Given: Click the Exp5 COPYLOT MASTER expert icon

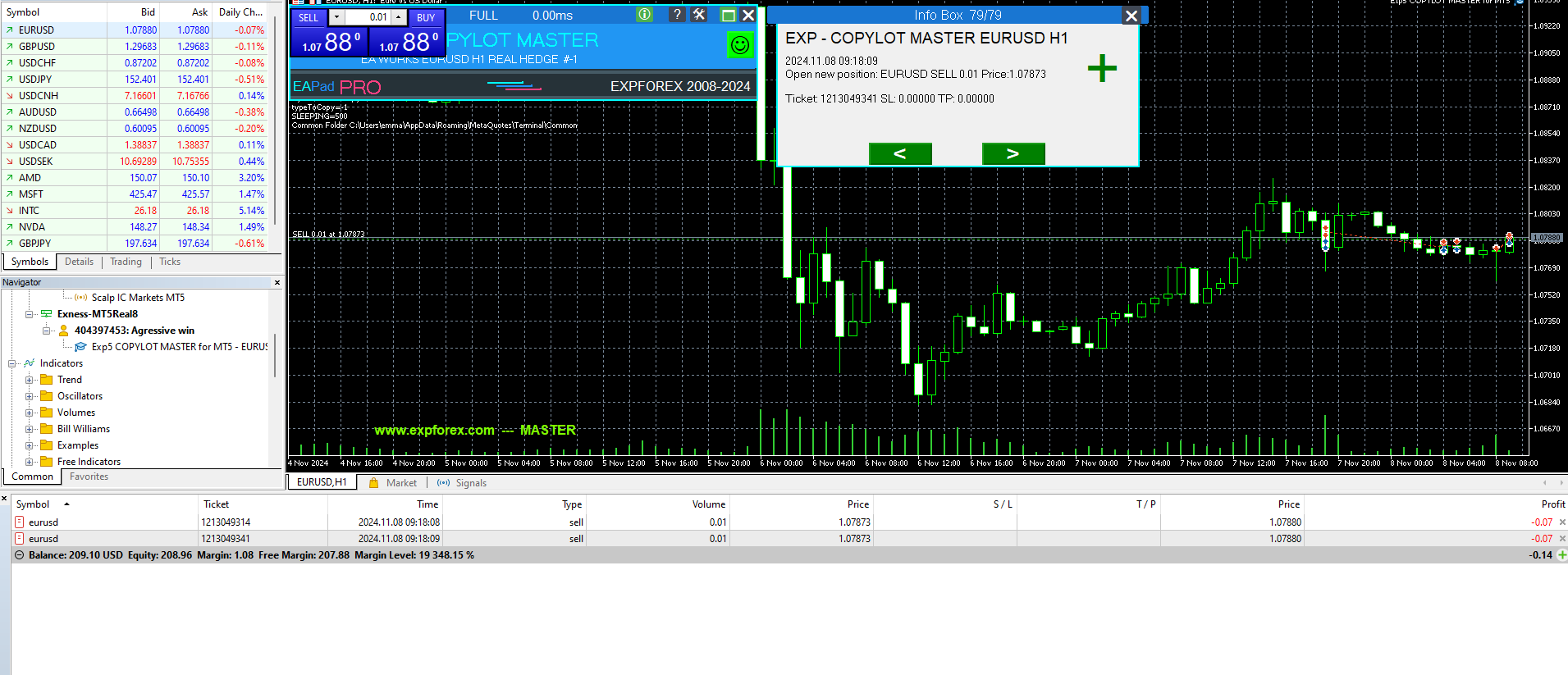Looking at the screenshot, I should click(80, 347).
